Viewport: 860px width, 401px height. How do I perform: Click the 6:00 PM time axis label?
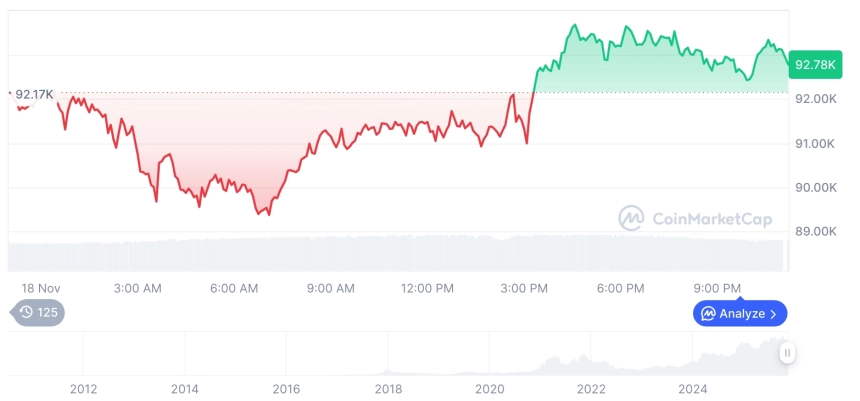620,288
